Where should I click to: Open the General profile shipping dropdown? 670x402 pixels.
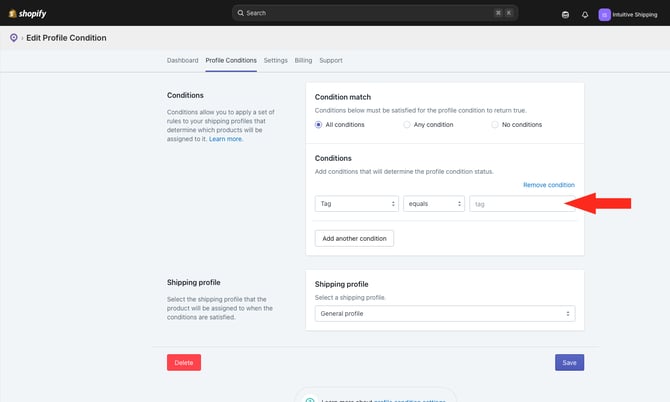(445, 314)
